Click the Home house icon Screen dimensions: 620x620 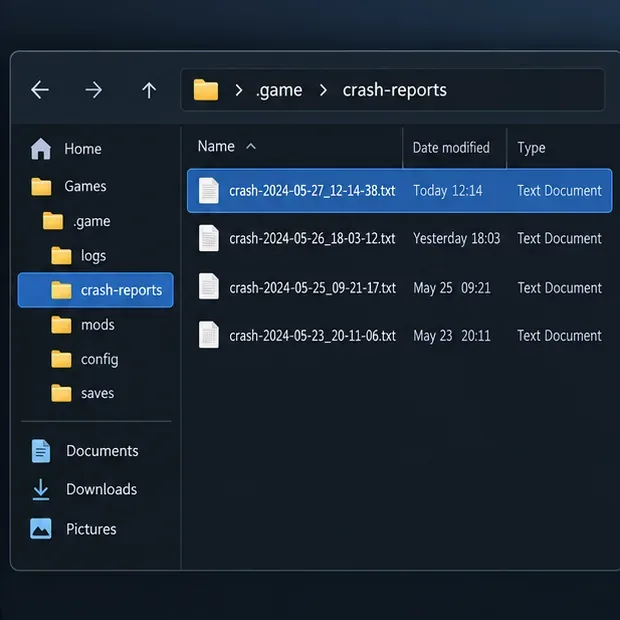(41, 149)
